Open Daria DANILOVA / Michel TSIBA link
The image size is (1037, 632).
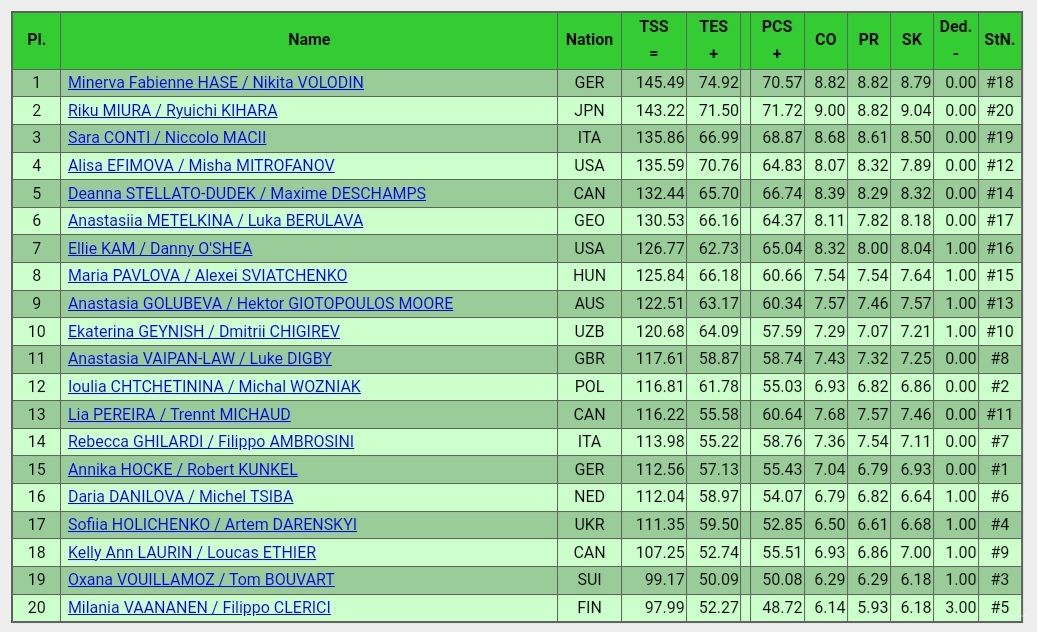(x=181, y=496)
